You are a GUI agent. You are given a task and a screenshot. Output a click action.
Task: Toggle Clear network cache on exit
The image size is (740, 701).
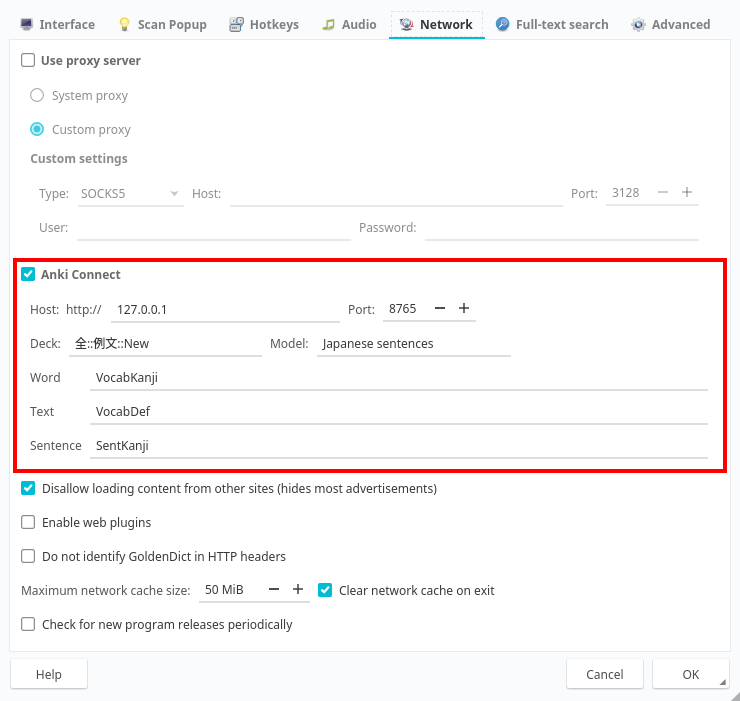[x=325, y=590]
